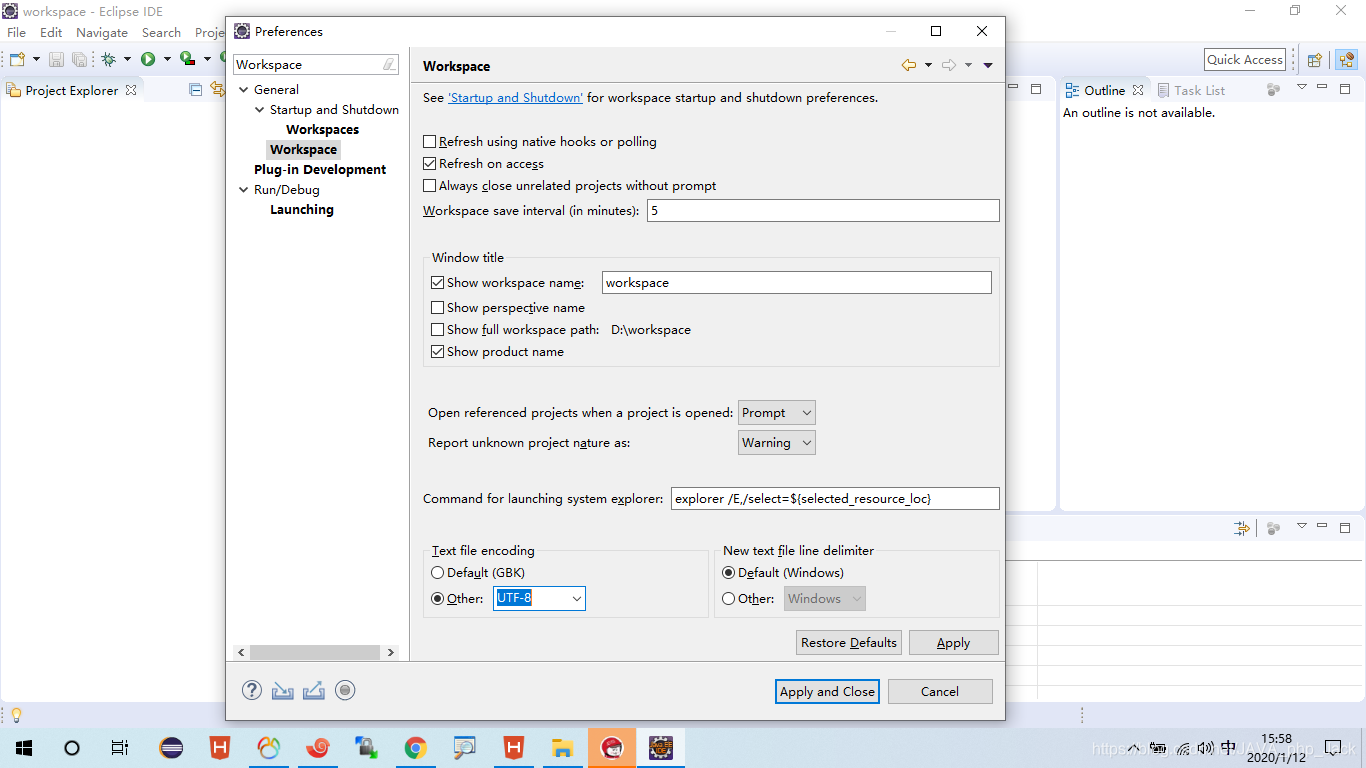The image size is (1366, 768).
Task: Click the Debug bug icon in the toolbar
Action: click(109, 59)
